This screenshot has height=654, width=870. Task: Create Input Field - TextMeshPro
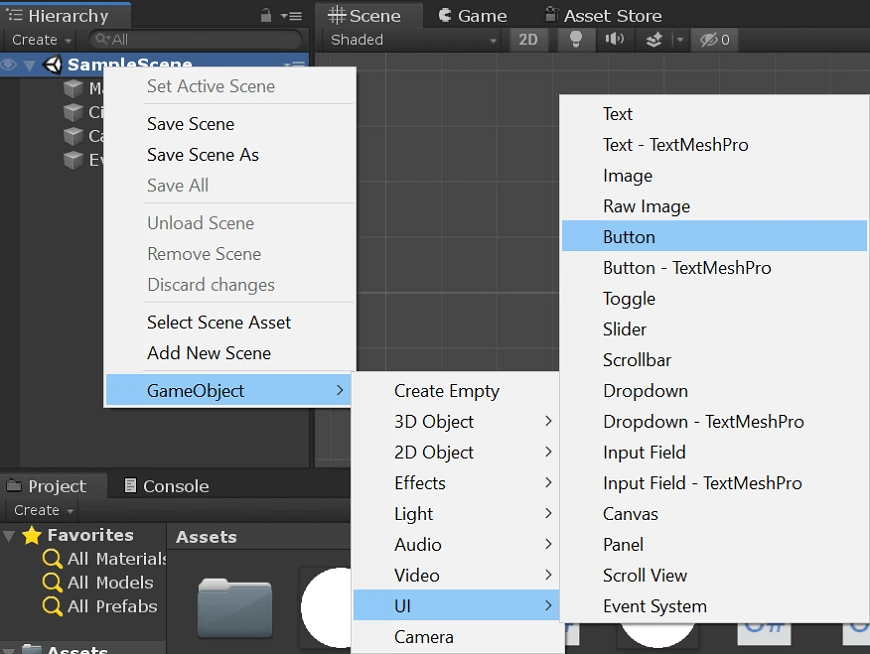click(715, 483)
